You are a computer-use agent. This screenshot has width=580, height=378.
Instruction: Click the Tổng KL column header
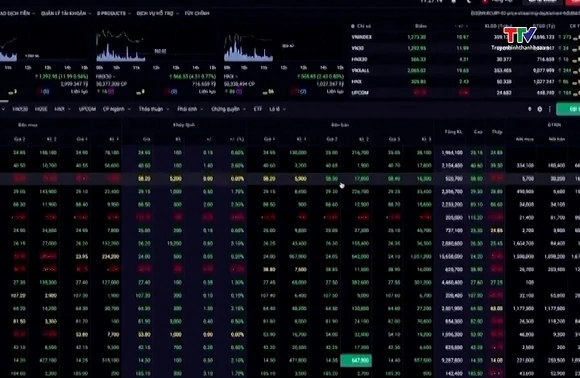pos(453,132)
